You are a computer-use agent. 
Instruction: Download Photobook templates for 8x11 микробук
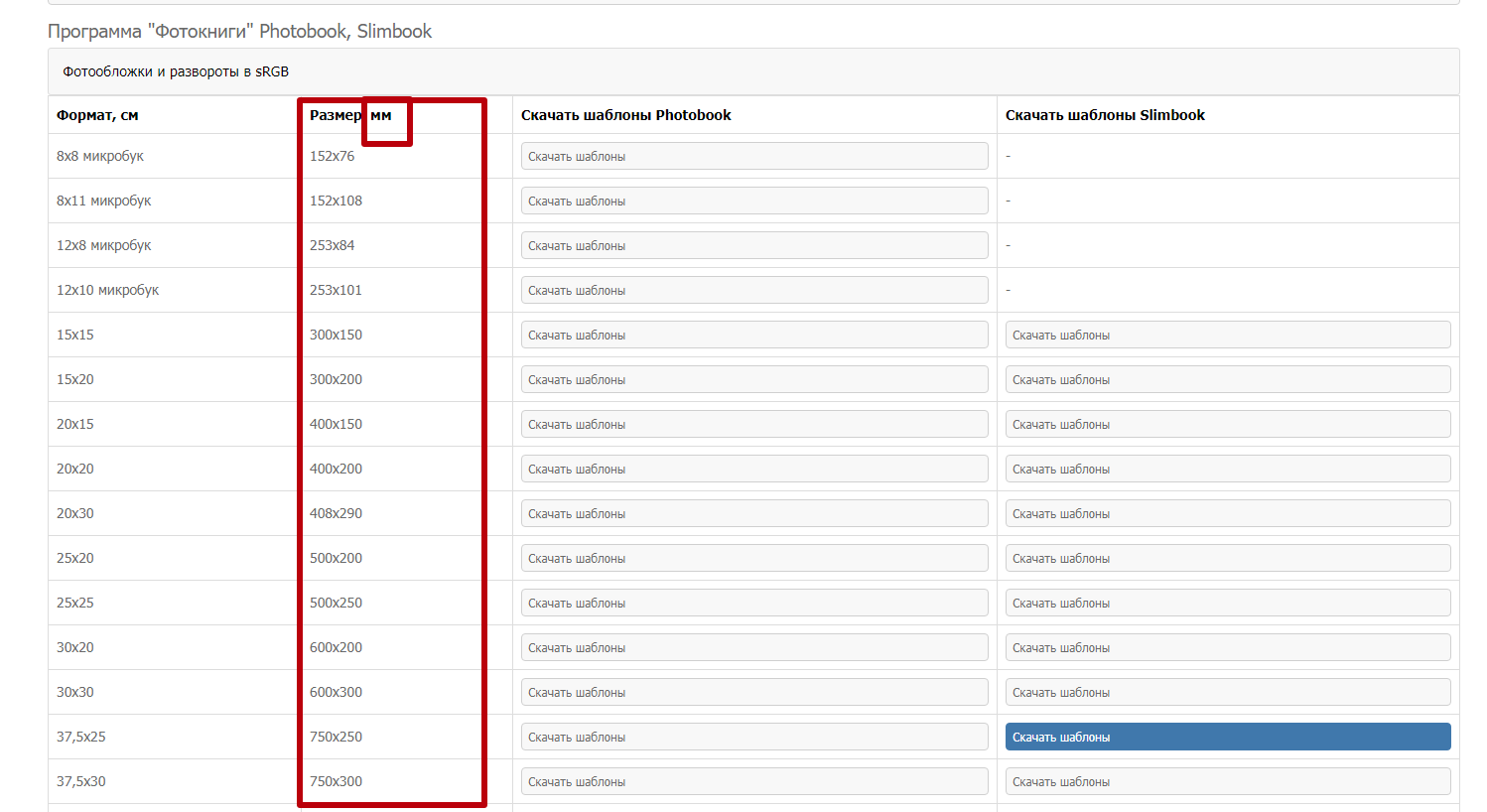click(753, 201)
